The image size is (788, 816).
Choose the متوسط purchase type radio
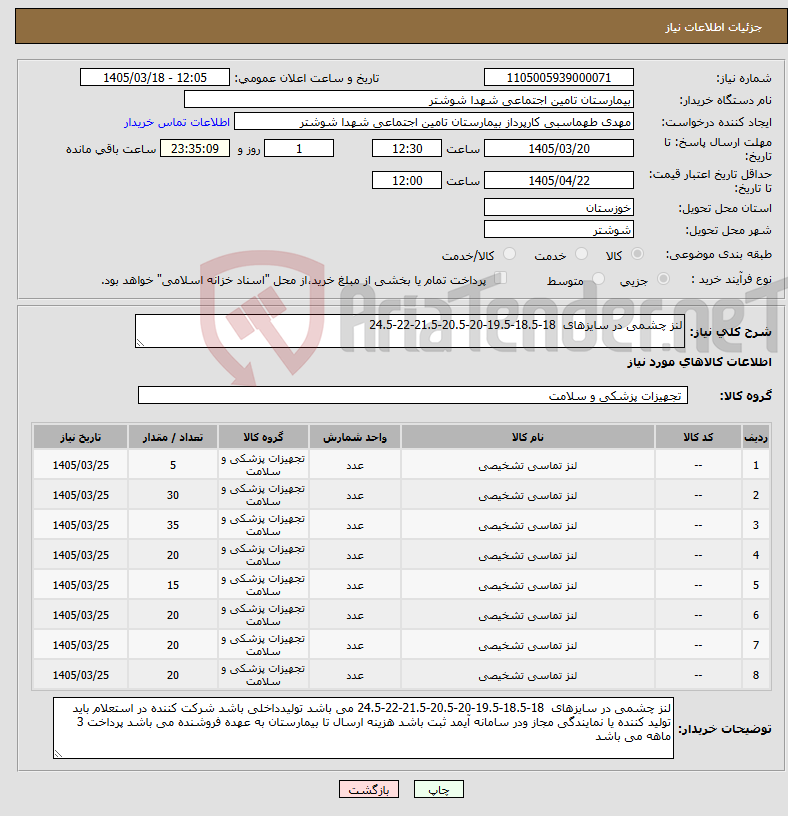pyautogui.click(x=599, y=279)
